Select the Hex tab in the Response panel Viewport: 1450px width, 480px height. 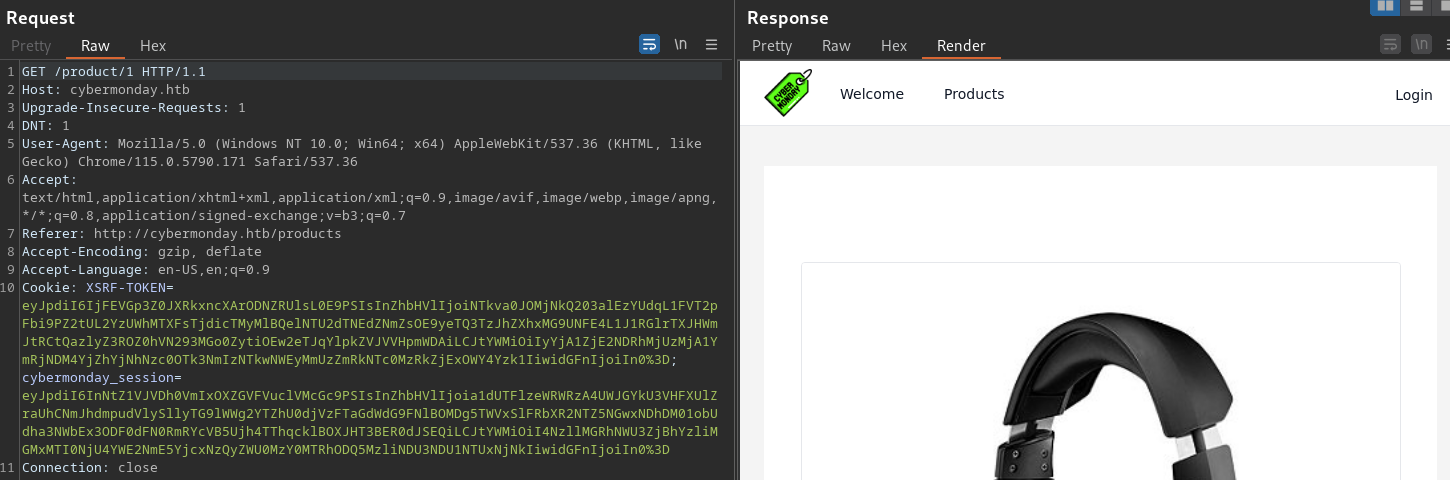click(894, 46)
